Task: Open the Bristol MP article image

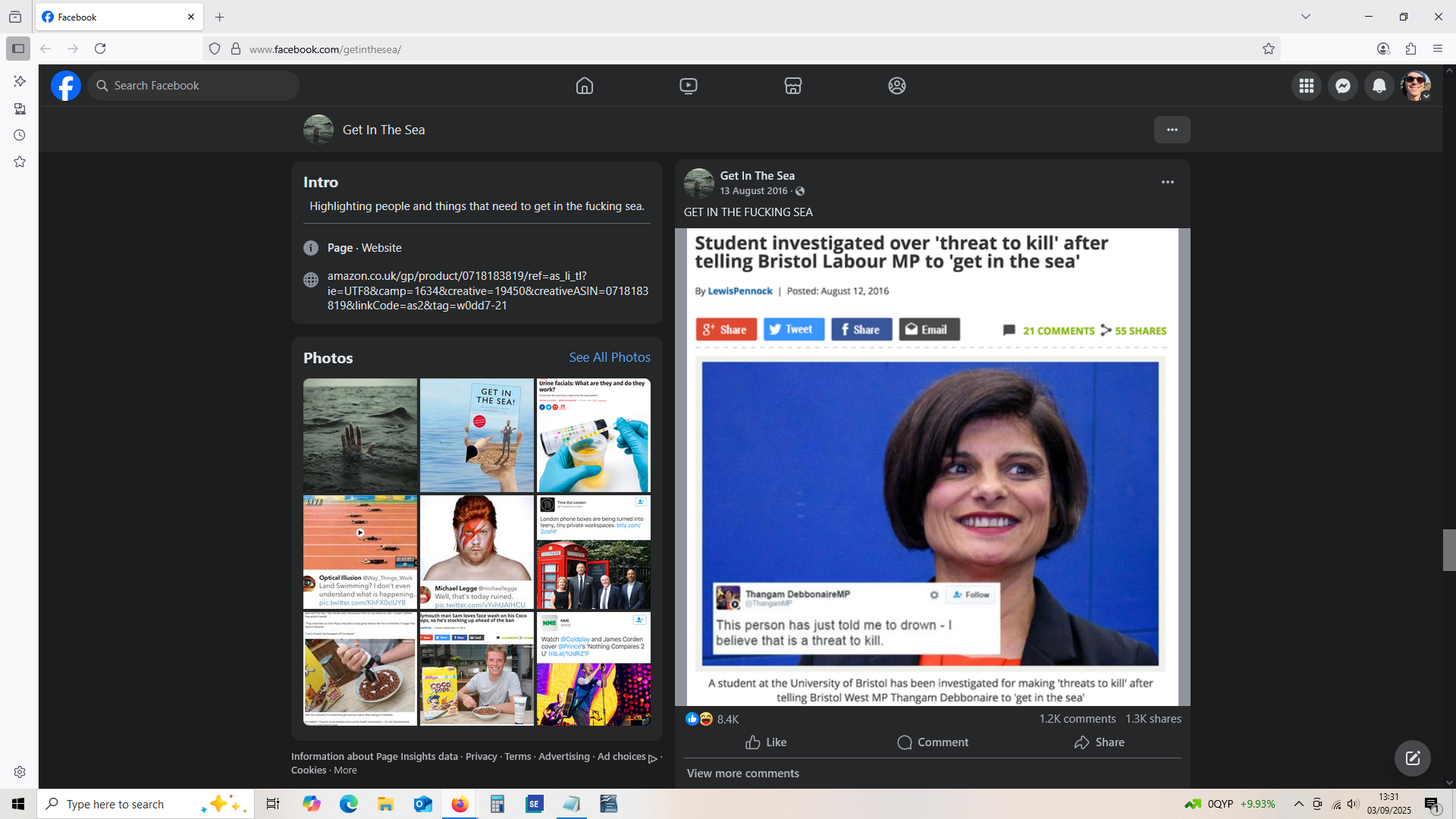Action: (x=933, y=467)
